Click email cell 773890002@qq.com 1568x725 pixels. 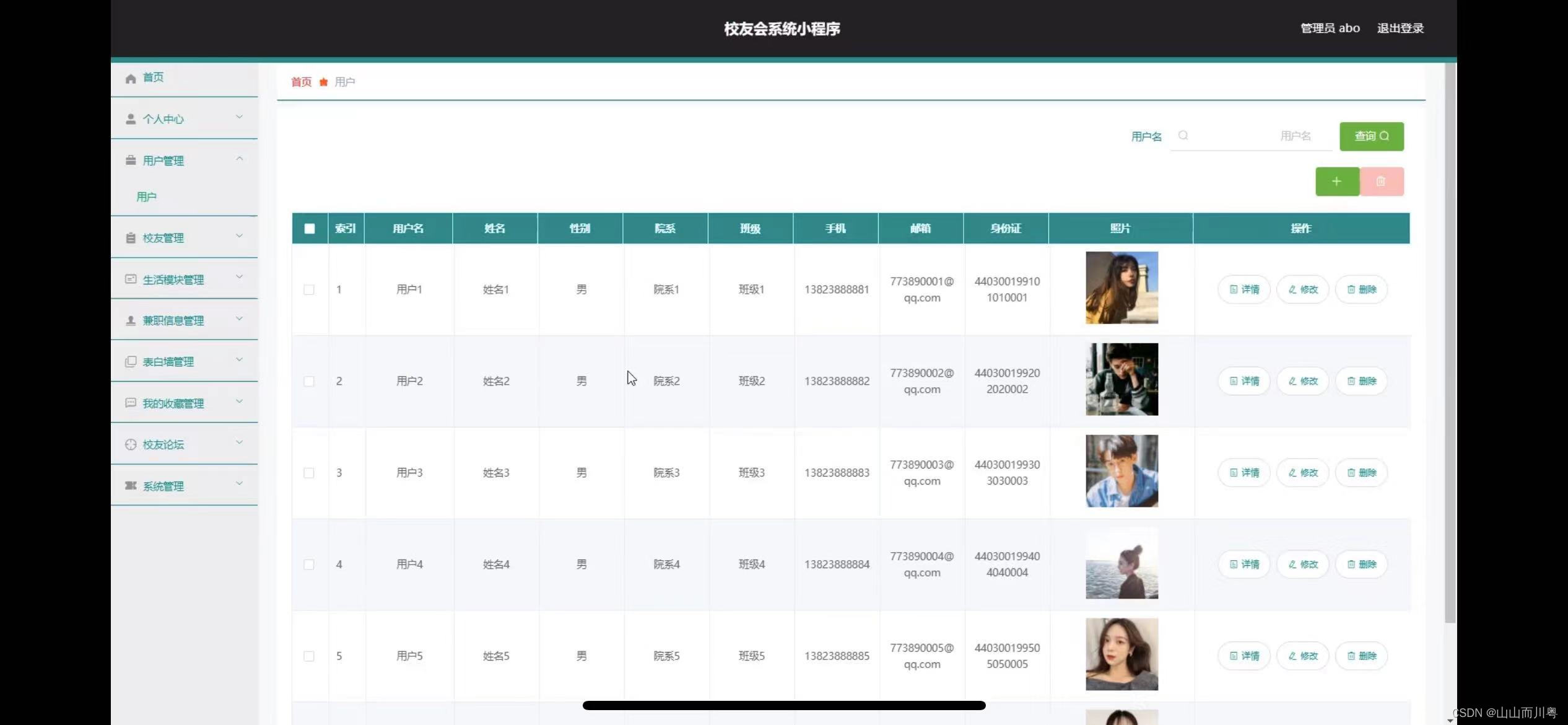[x=922, y=381]
